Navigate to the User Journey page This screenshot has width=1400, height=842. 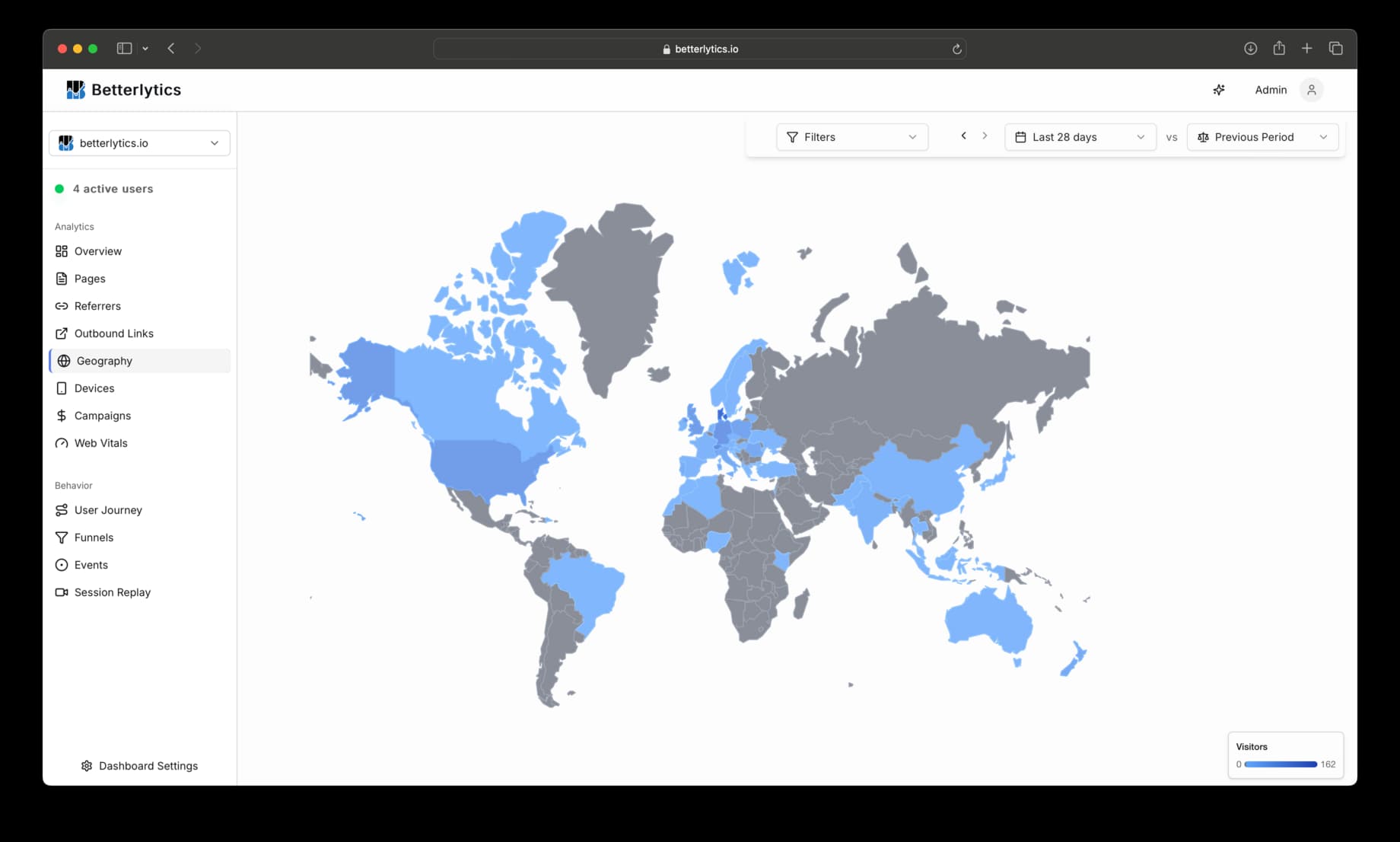[x=107, y=509]
